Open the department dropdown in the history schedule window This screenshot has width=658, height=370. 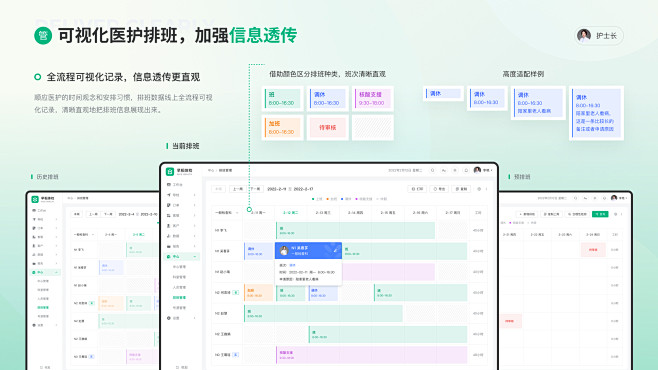pos(84,235)
